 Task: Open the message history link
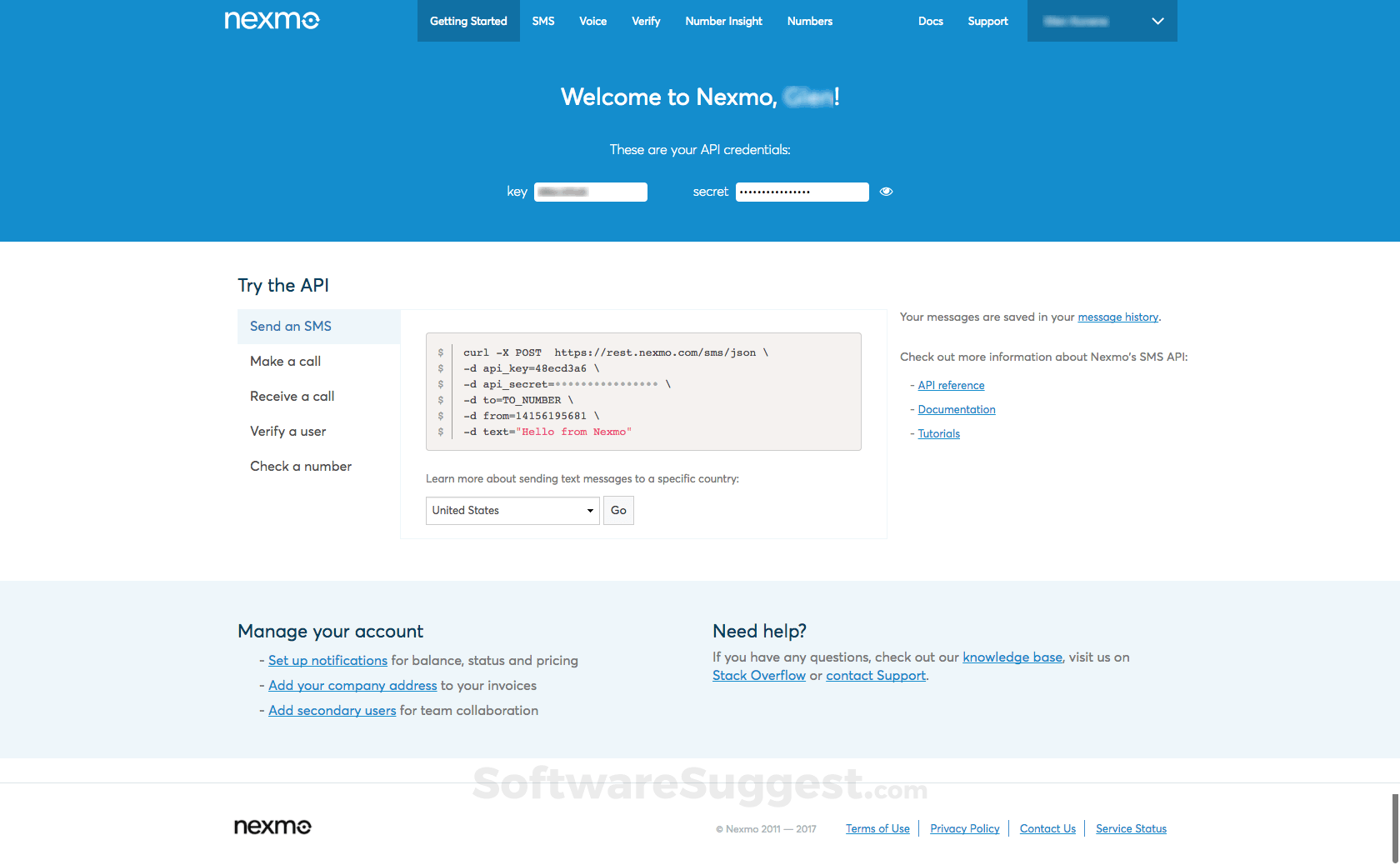pos(1117,317)
